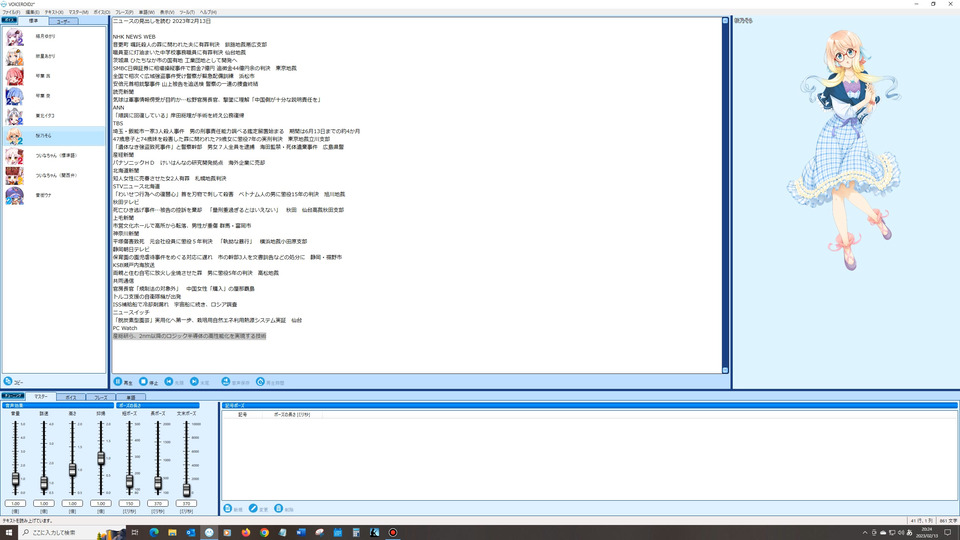Switch to the ユーザー voice preset tab
The width and height of the screenshot is (960, 540).
click(x=64, y=21)
